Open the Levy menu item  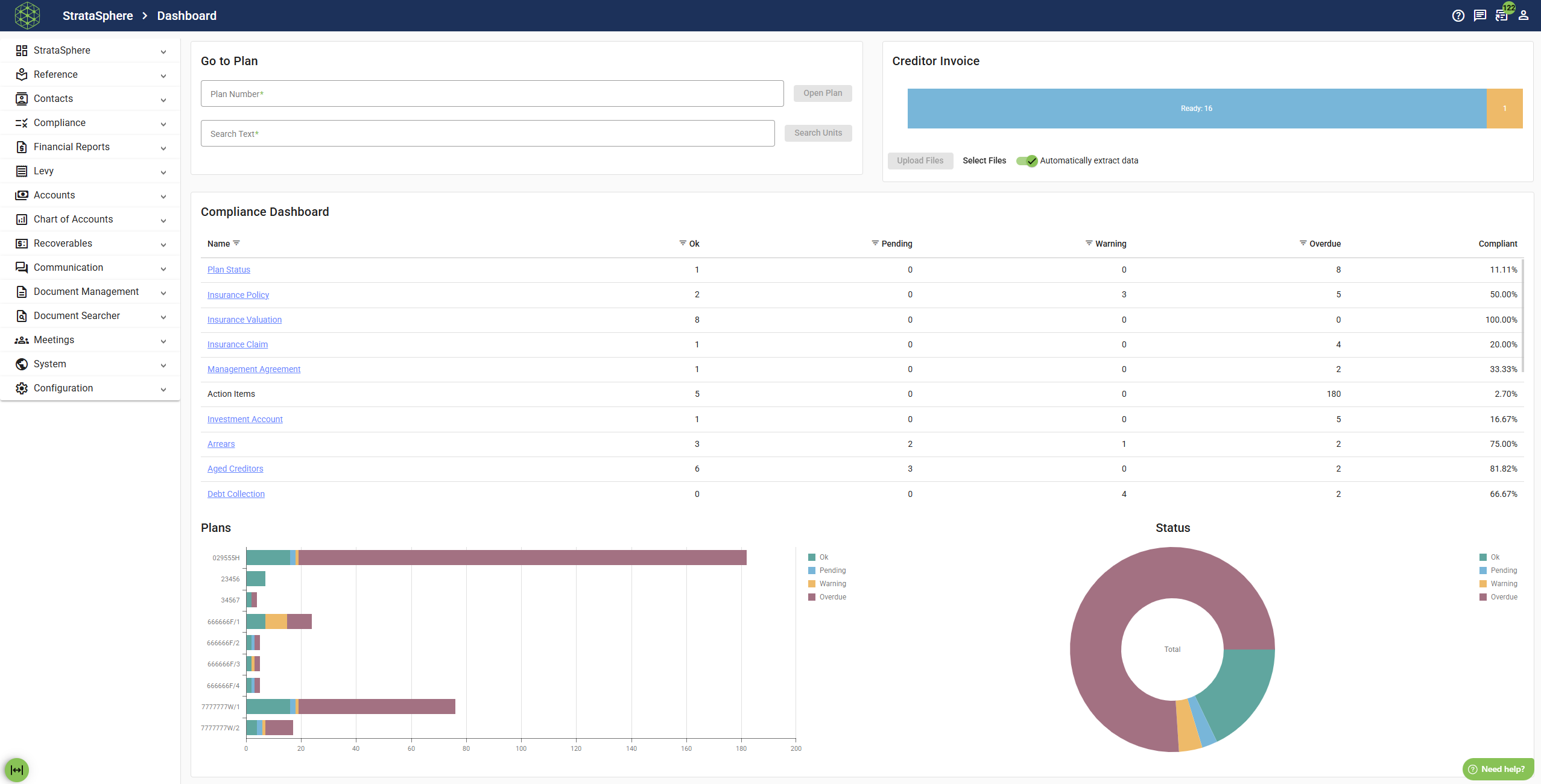click(x=90, y=171)
